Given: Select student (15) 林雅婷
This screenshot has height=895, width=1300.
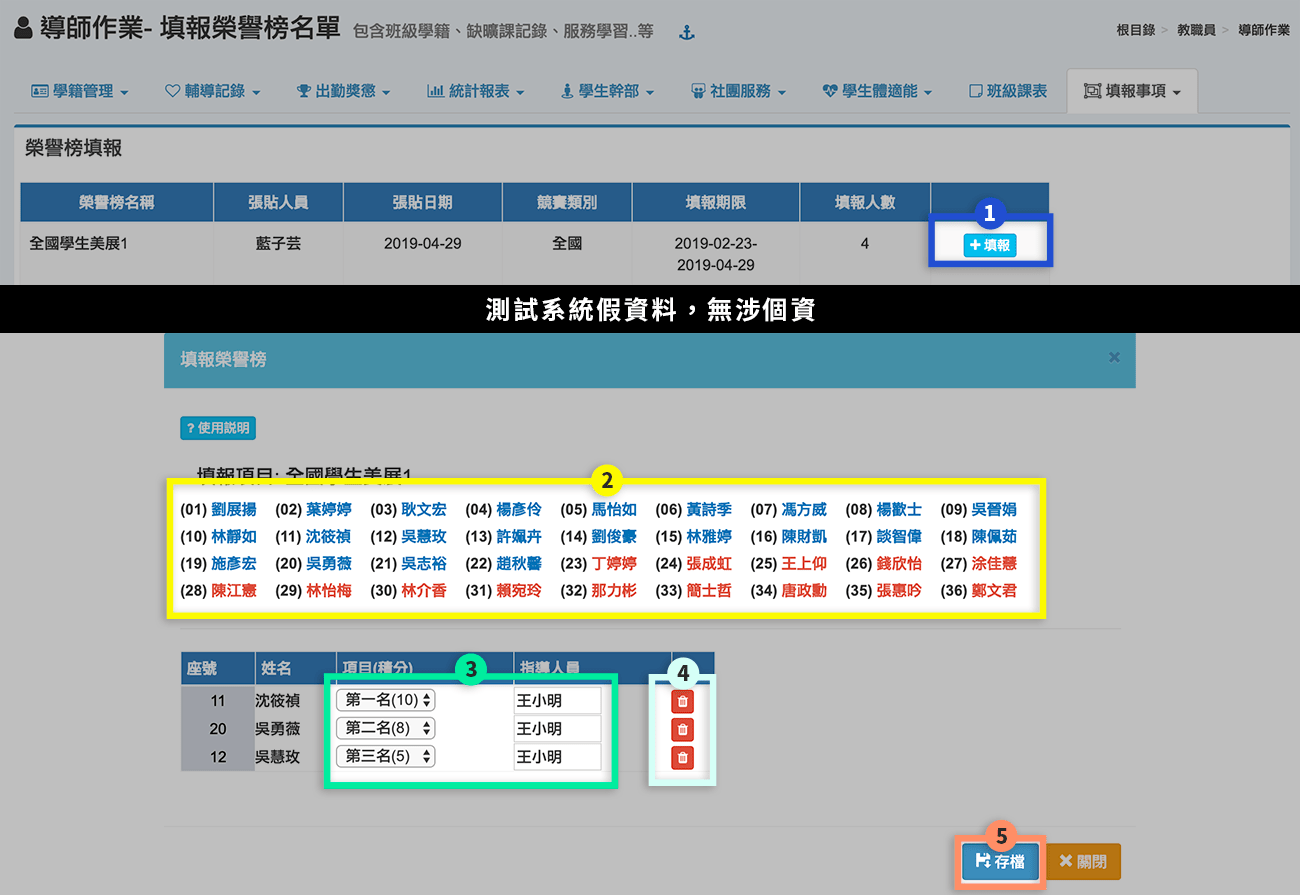Looking at the screenshot, I should (709, 536).
